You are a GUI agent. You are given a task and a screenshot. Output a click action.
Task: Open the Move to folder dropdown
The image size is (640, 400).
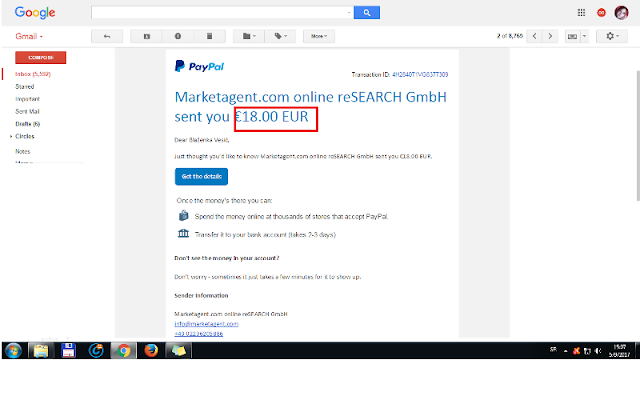tap(249, 36)
